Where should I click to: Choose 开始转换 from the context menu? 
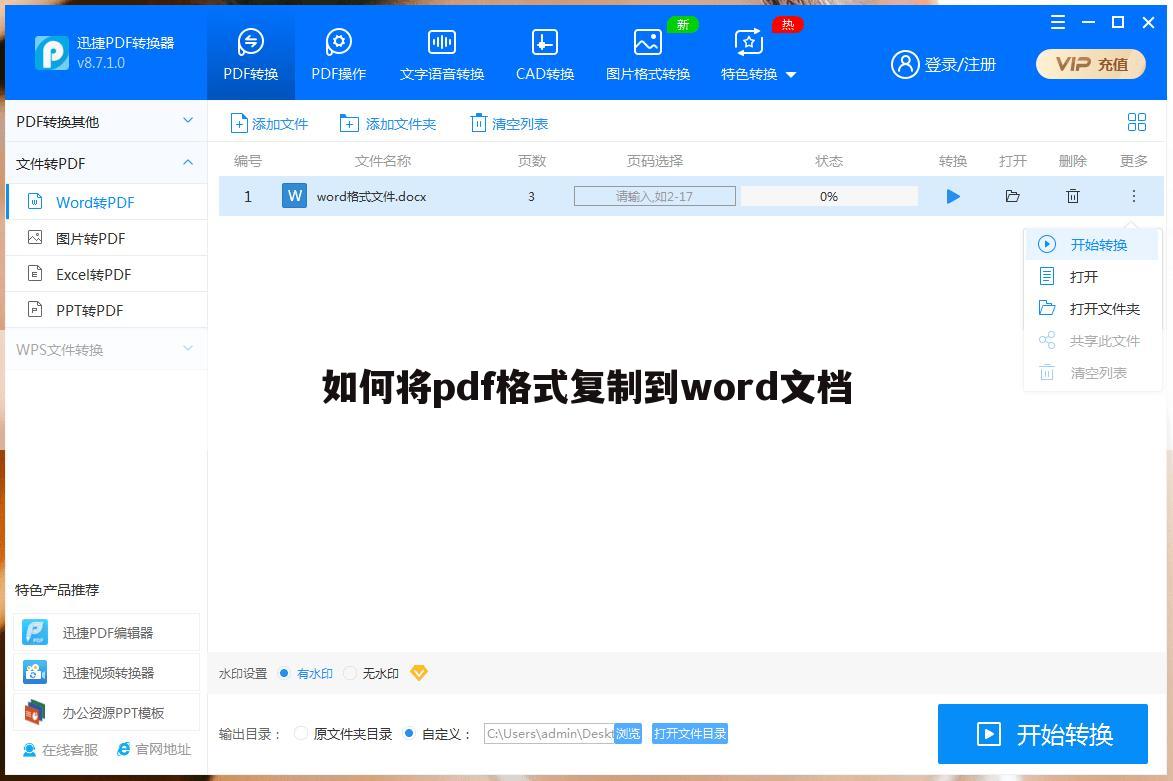pos(1091,245)
